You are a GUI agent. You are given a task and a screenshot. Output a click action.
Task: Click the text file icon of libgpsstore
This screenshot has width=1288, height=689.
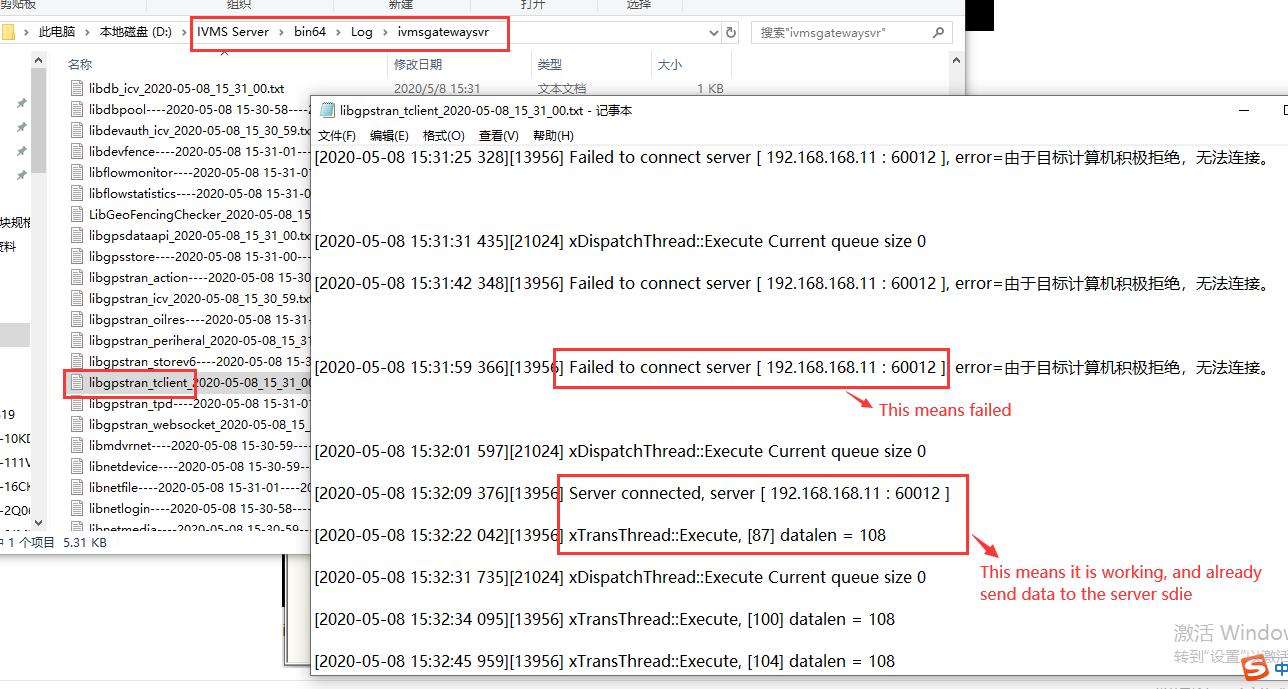coord(78,256)
